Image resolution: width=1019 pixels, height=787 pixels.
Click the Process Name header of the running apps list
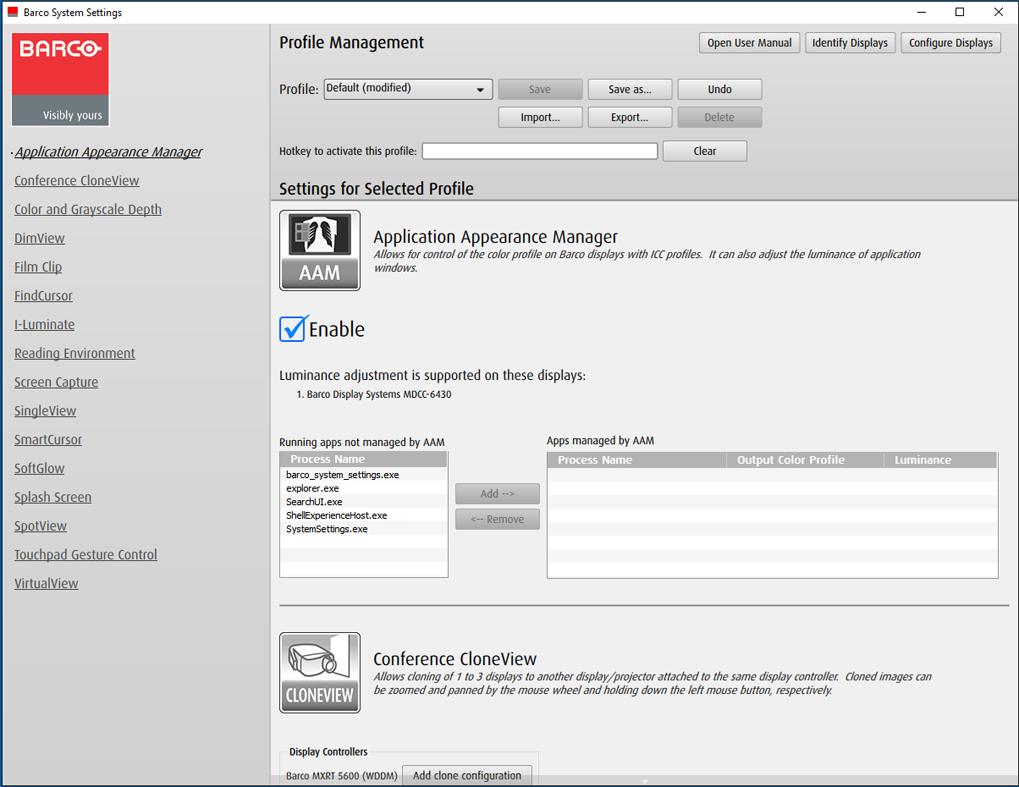pos(363,459)
